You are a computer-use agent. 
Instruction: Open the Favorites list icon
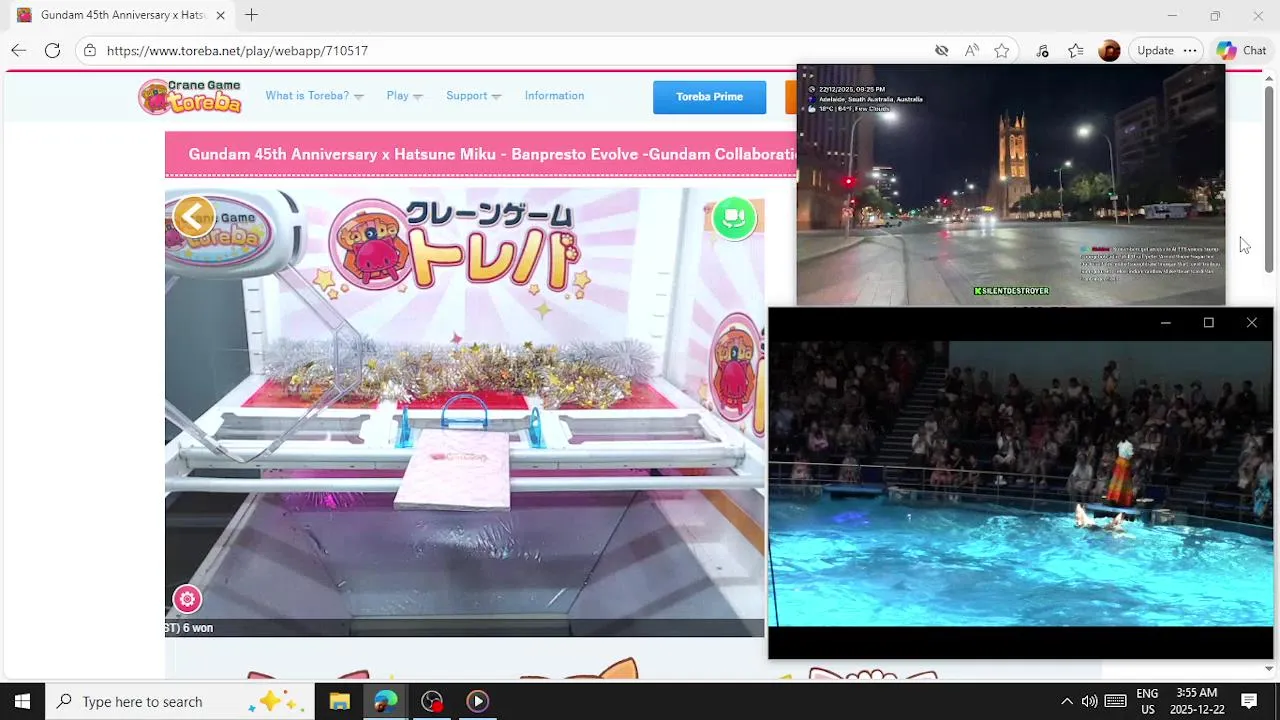point(1076,50)
